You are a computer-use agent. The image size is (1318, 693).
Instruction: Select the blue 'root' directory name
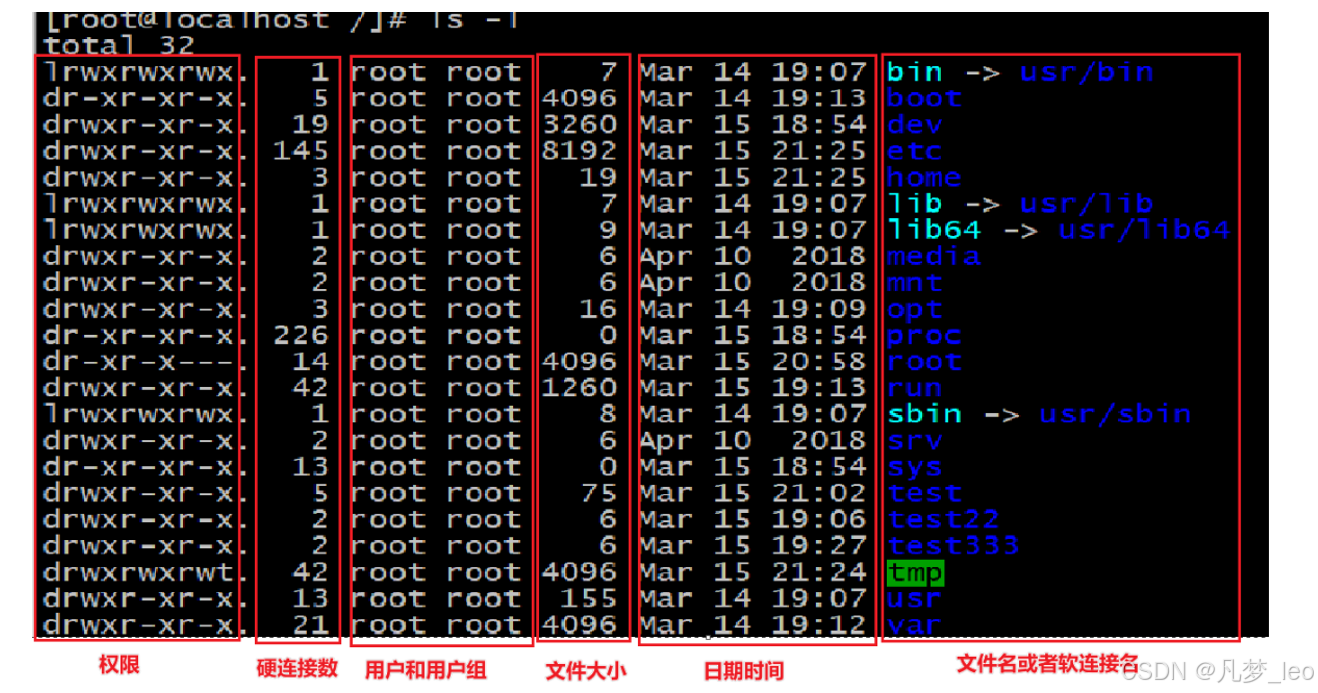(924, 361)
